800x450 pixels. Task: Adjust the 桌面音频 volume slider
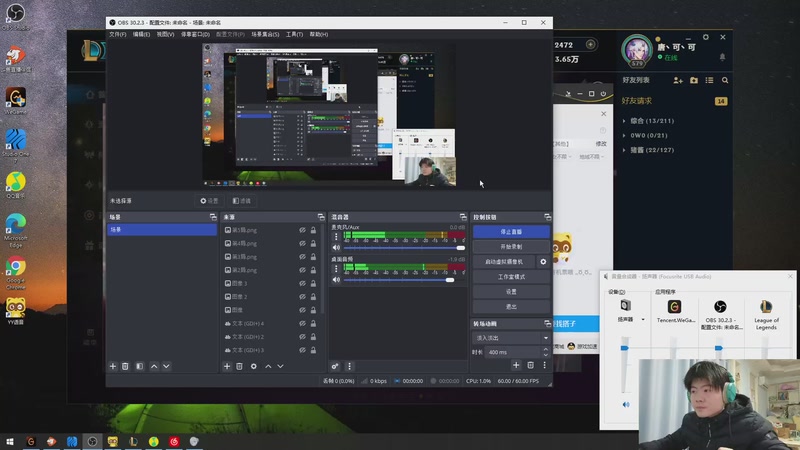(x=404, y=280)
